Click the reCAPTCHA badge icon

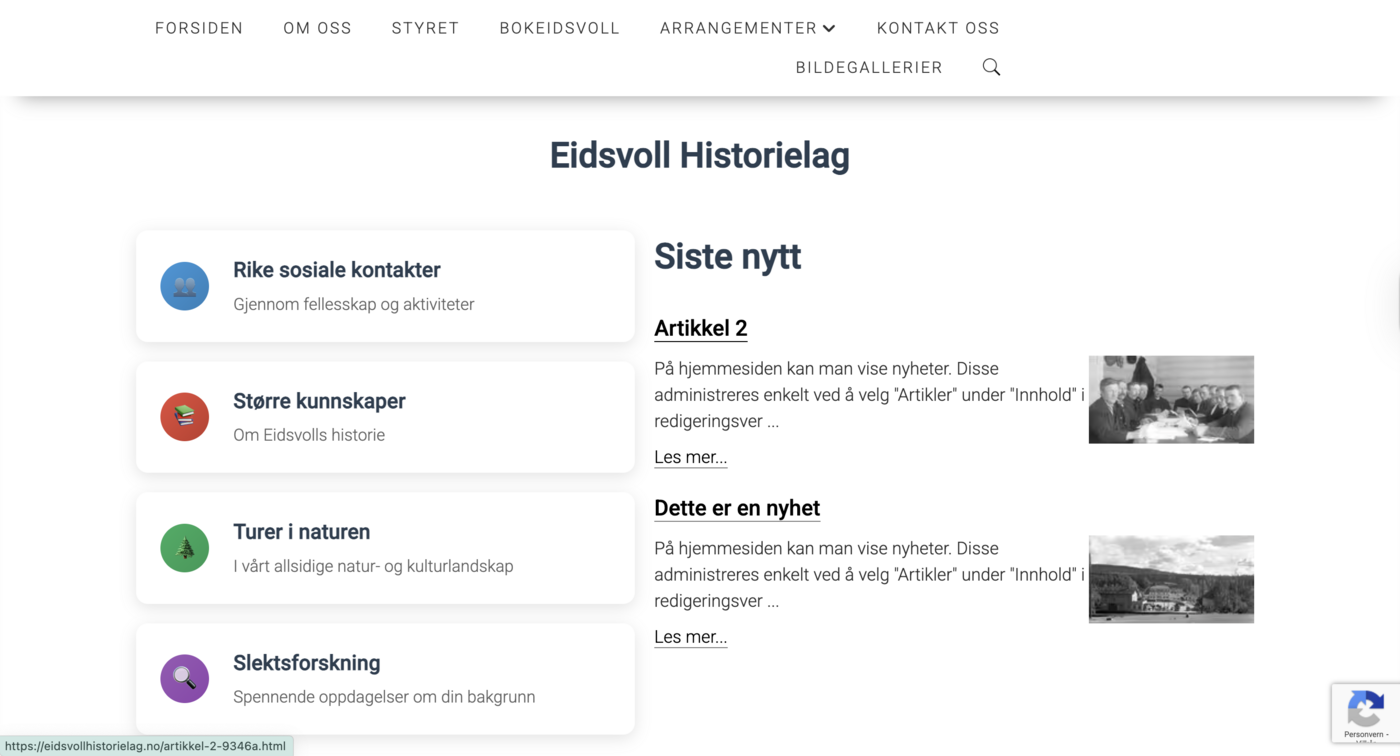pyautogui.click(x=1364, y=710)
